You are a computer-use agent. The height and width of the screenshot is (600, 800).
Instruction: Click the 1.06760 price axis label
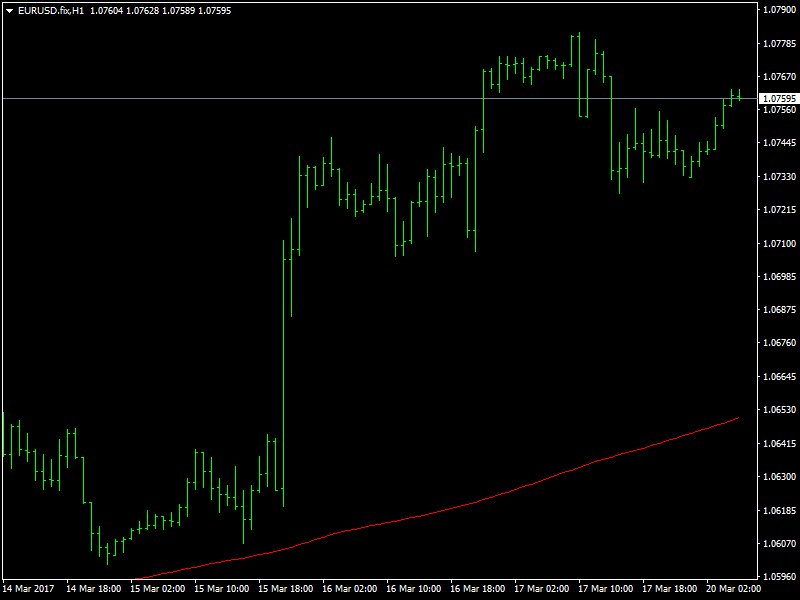(779, 343)
